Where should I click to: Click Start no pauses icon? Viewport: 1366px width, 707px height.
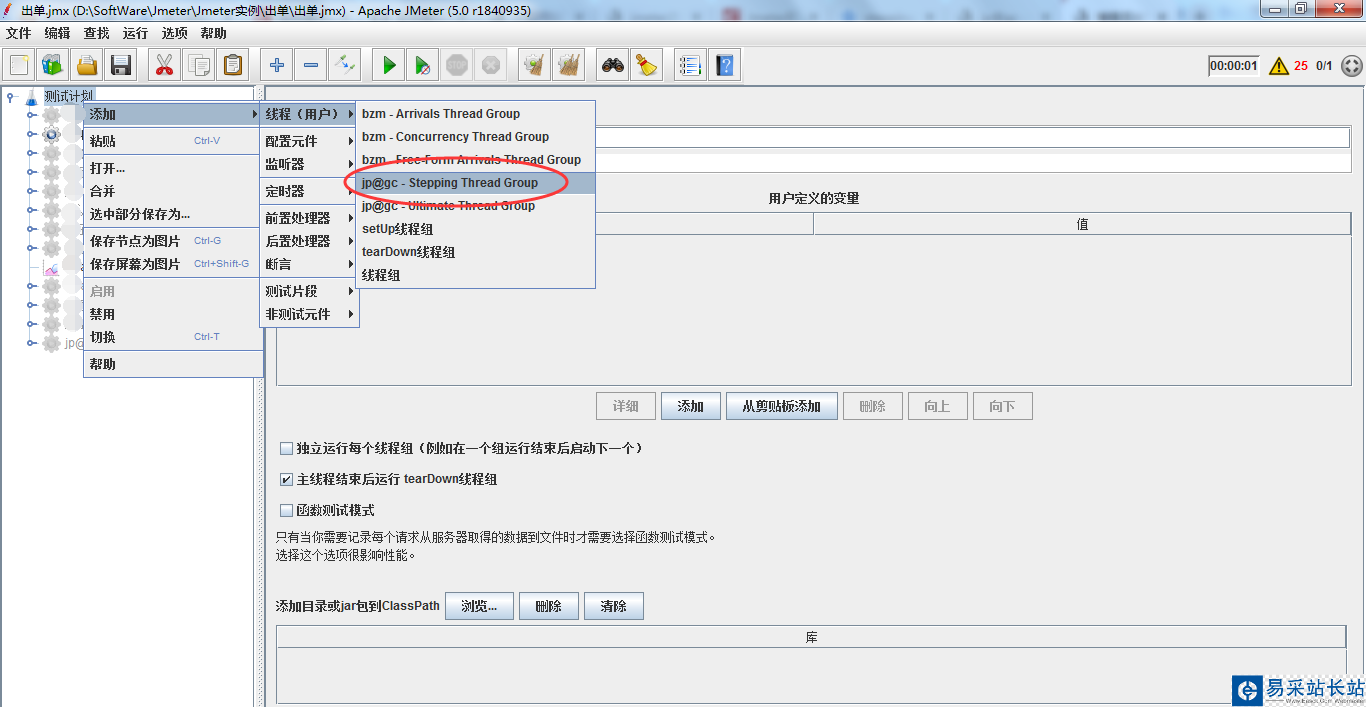coord(423,66)
